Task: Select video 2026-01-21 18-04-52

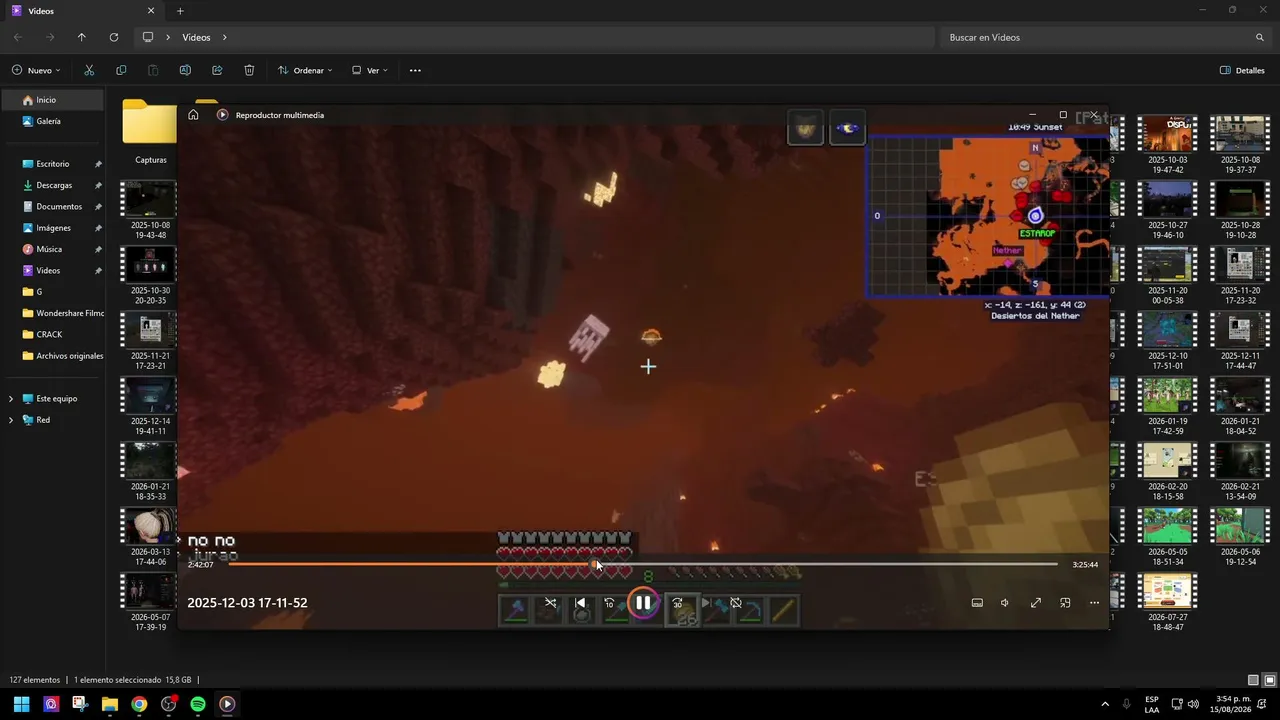Action: pos(1240,408)
